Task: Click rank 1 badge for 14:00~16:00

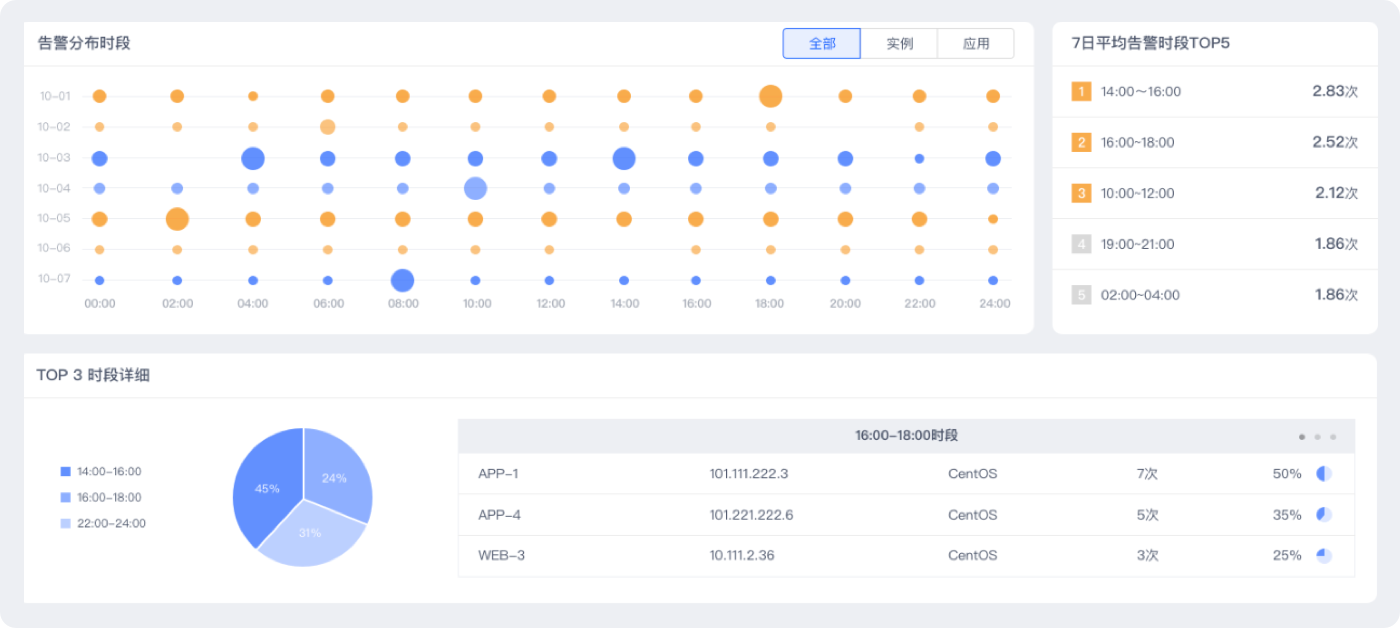Action: [x=1081, y=92]
